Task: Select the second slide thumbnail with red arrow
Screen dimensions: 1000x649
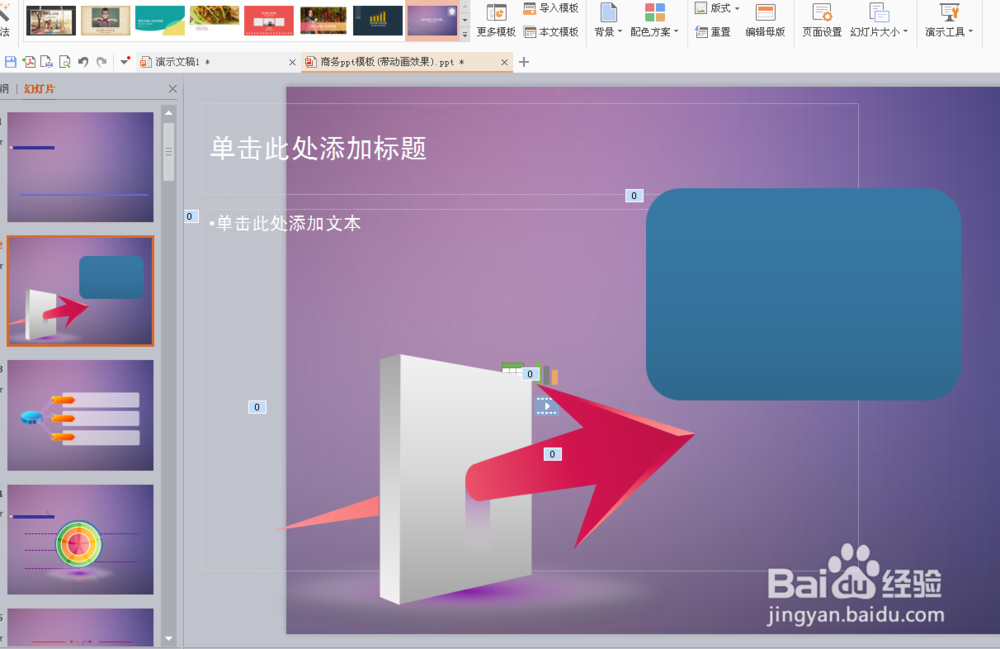Action: click(x=80, y=291)
